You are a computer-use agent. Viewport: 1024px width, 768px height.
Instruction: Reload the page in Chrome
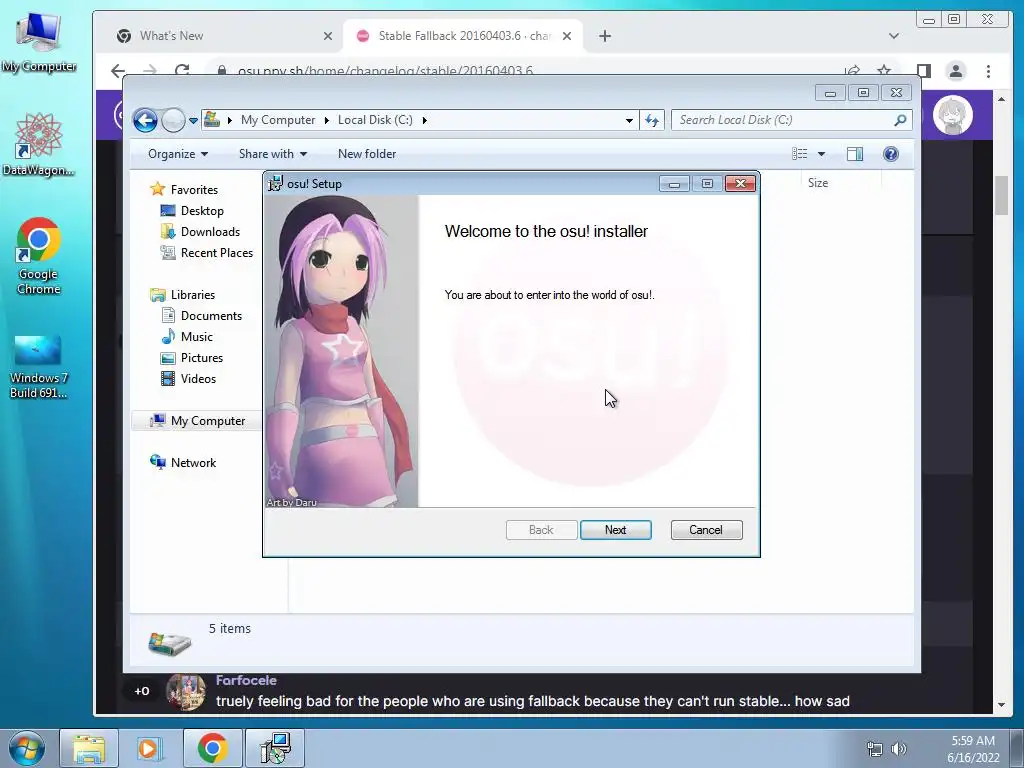click(182, 71)
